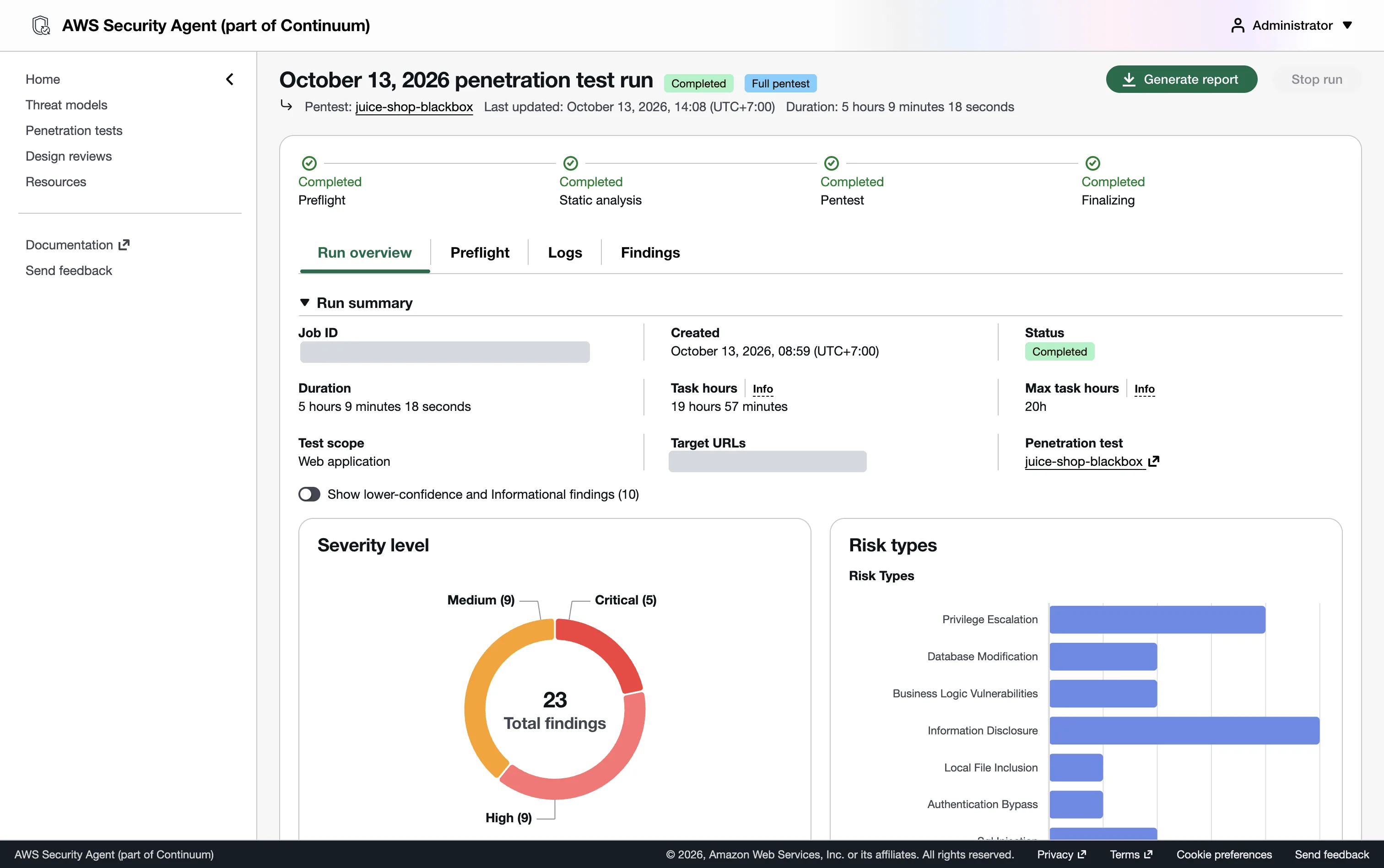Click the Full pentest badge
1384x868 pixels.
coord(780,83)
